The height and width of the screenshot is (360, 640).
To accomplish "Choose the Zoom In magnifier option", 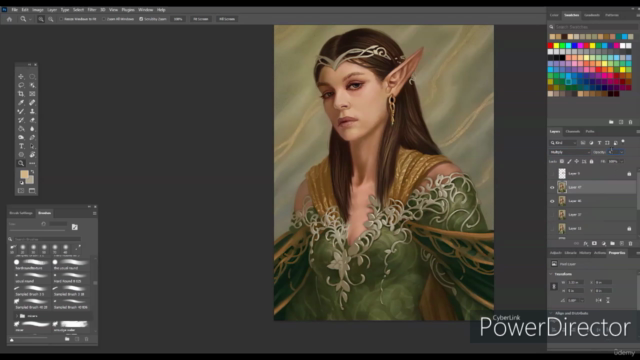I will [x=41, y=19].
